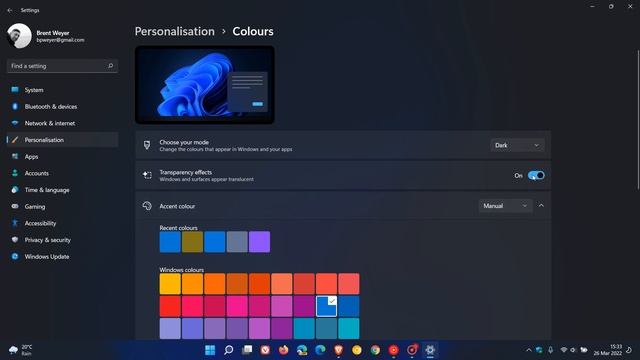Open the Windows Start menu
This screenshot has width=640, height=360.
tap(210, 350)
